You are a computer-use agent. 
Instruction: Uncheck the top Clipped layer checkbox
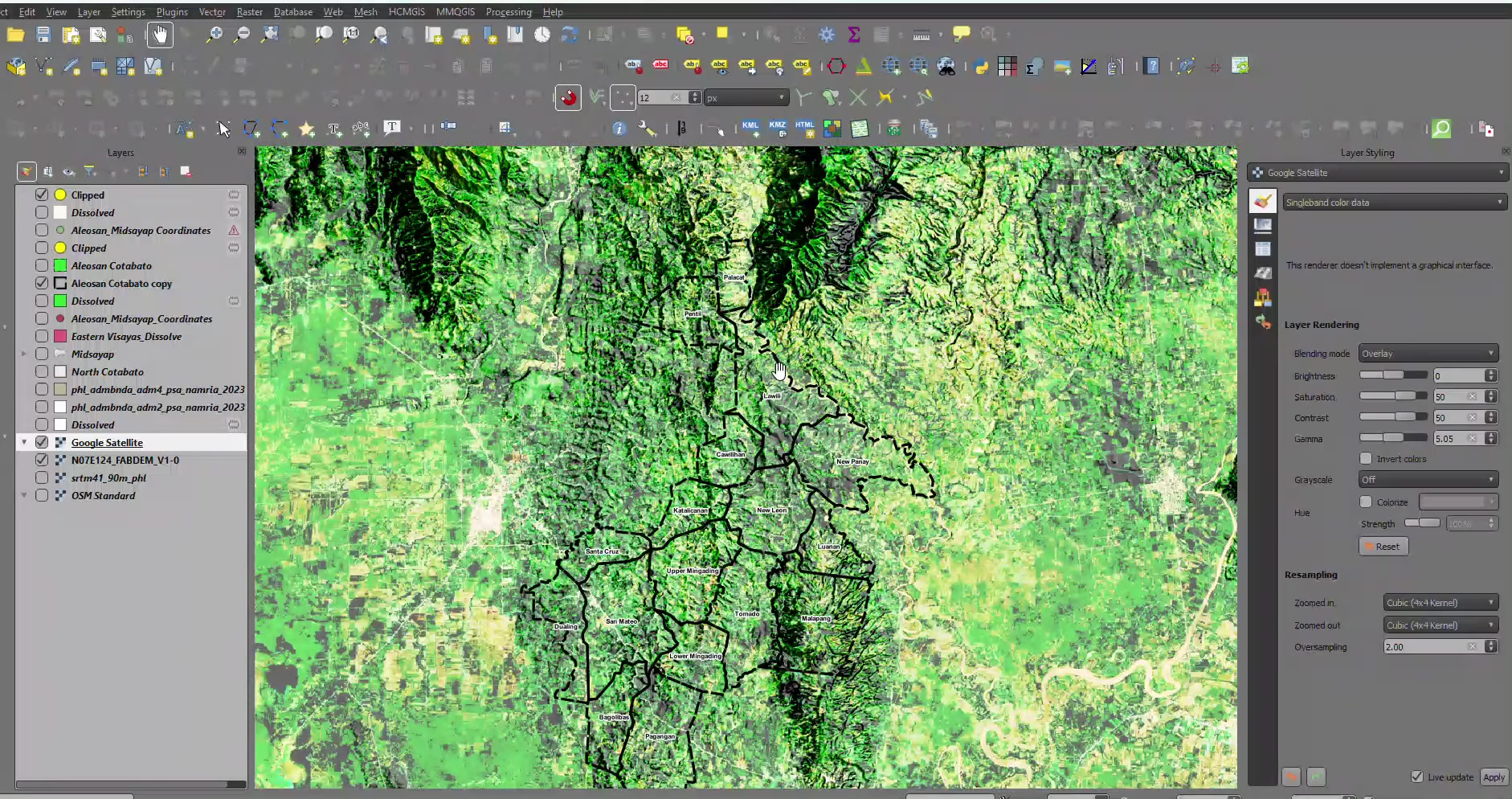(x=42, y=195)
